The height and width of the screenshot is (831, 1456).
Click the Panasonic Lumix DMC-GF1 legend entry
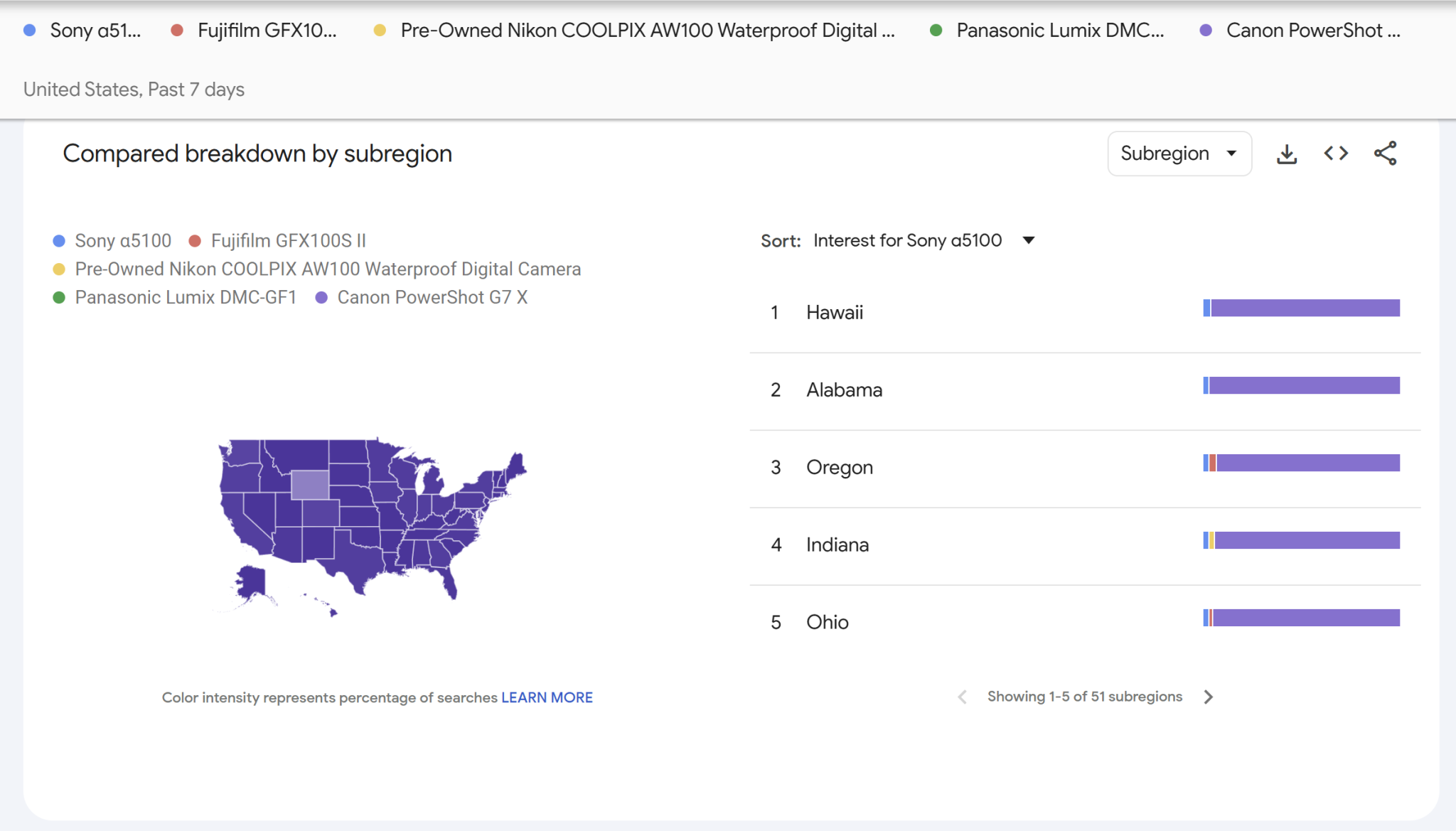click(x=175, y=298)
